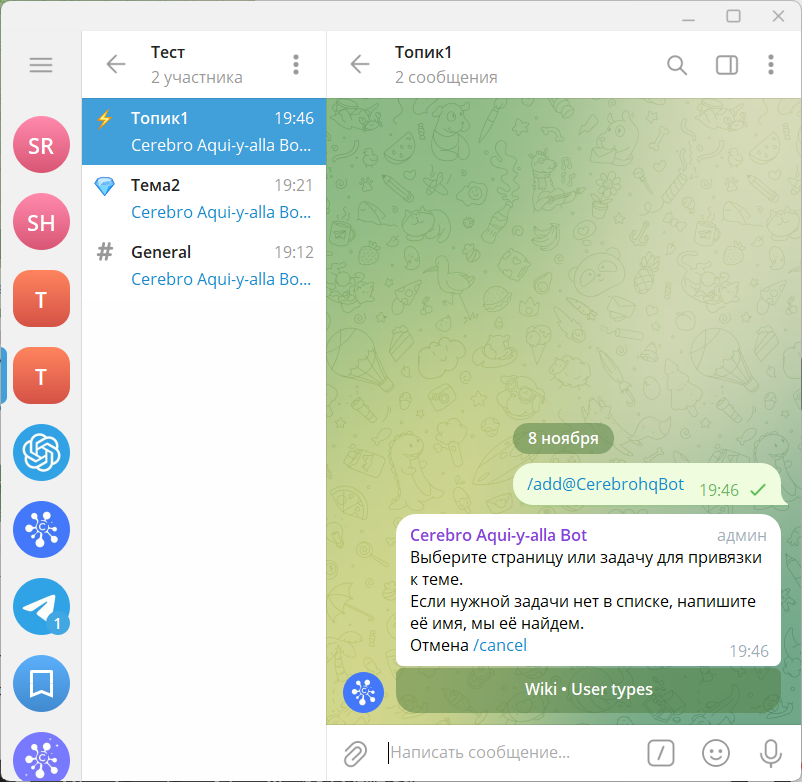802x782 pixels.
Task: Open the Тема2 topic
Action: coord(204,198)
